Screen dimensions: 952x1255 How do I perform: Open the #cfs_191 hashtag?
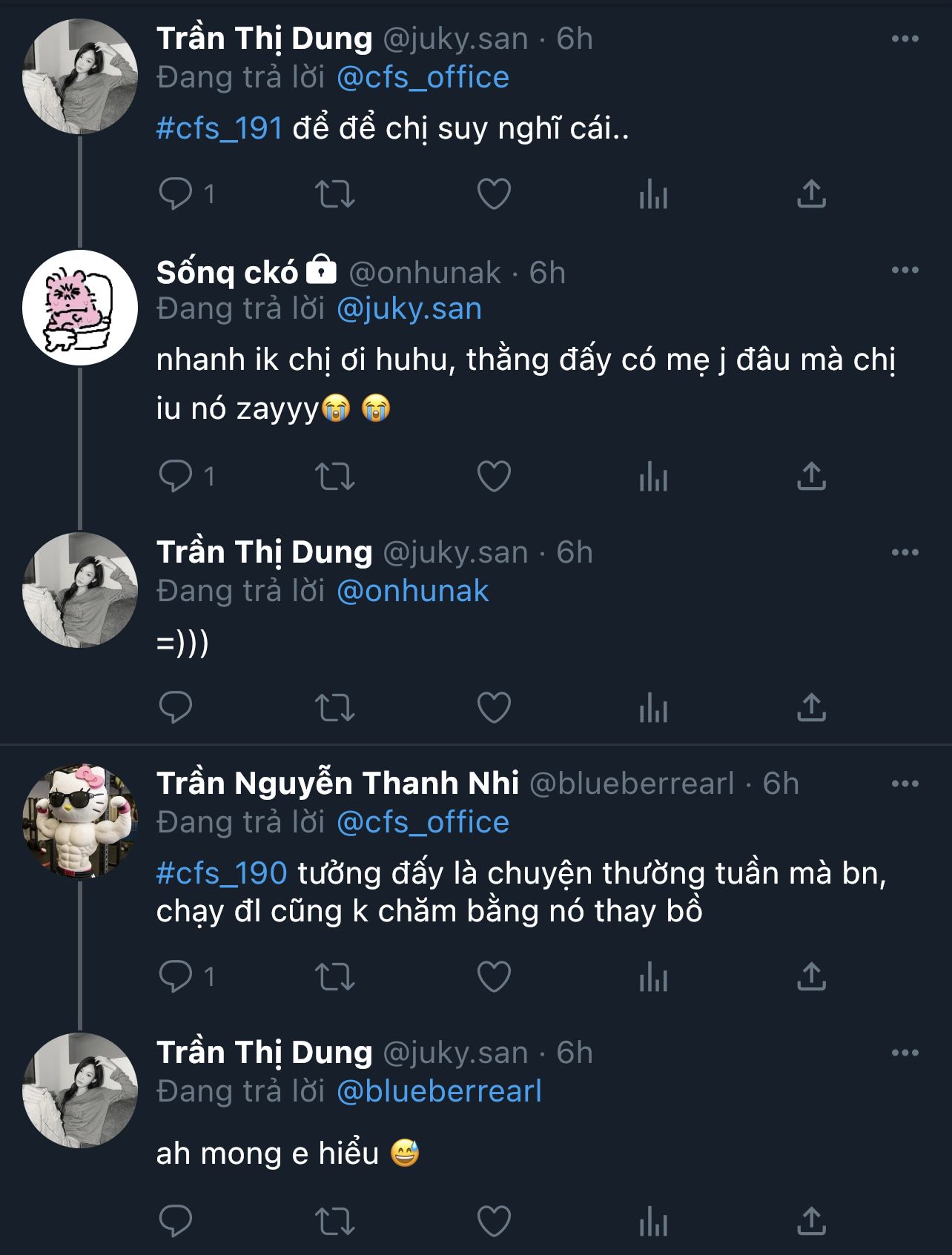point(219,129)
